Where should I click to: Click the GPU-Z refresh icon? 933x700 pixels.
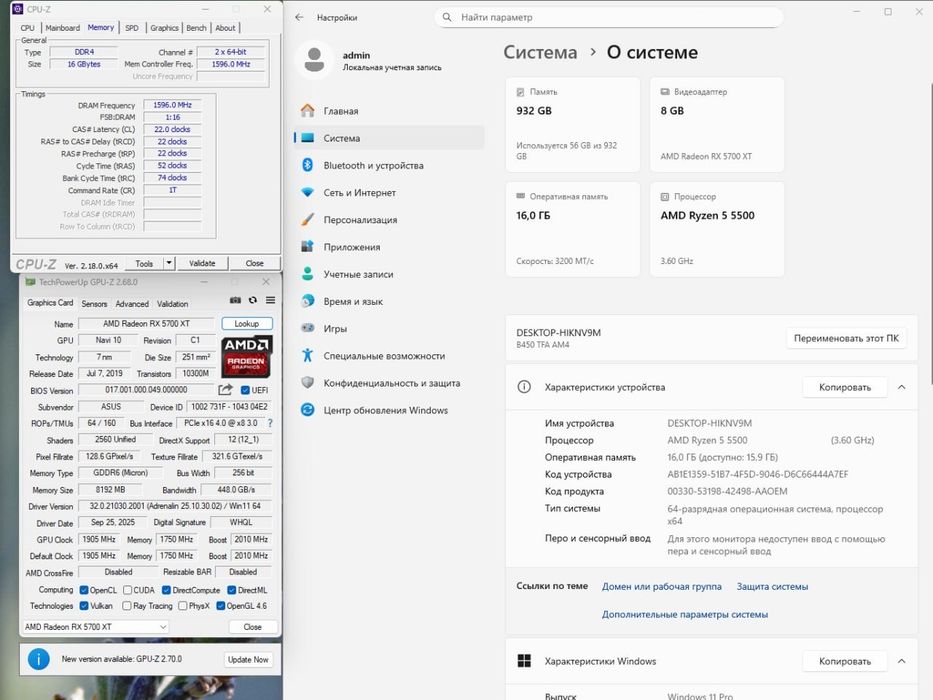[253, 300]
